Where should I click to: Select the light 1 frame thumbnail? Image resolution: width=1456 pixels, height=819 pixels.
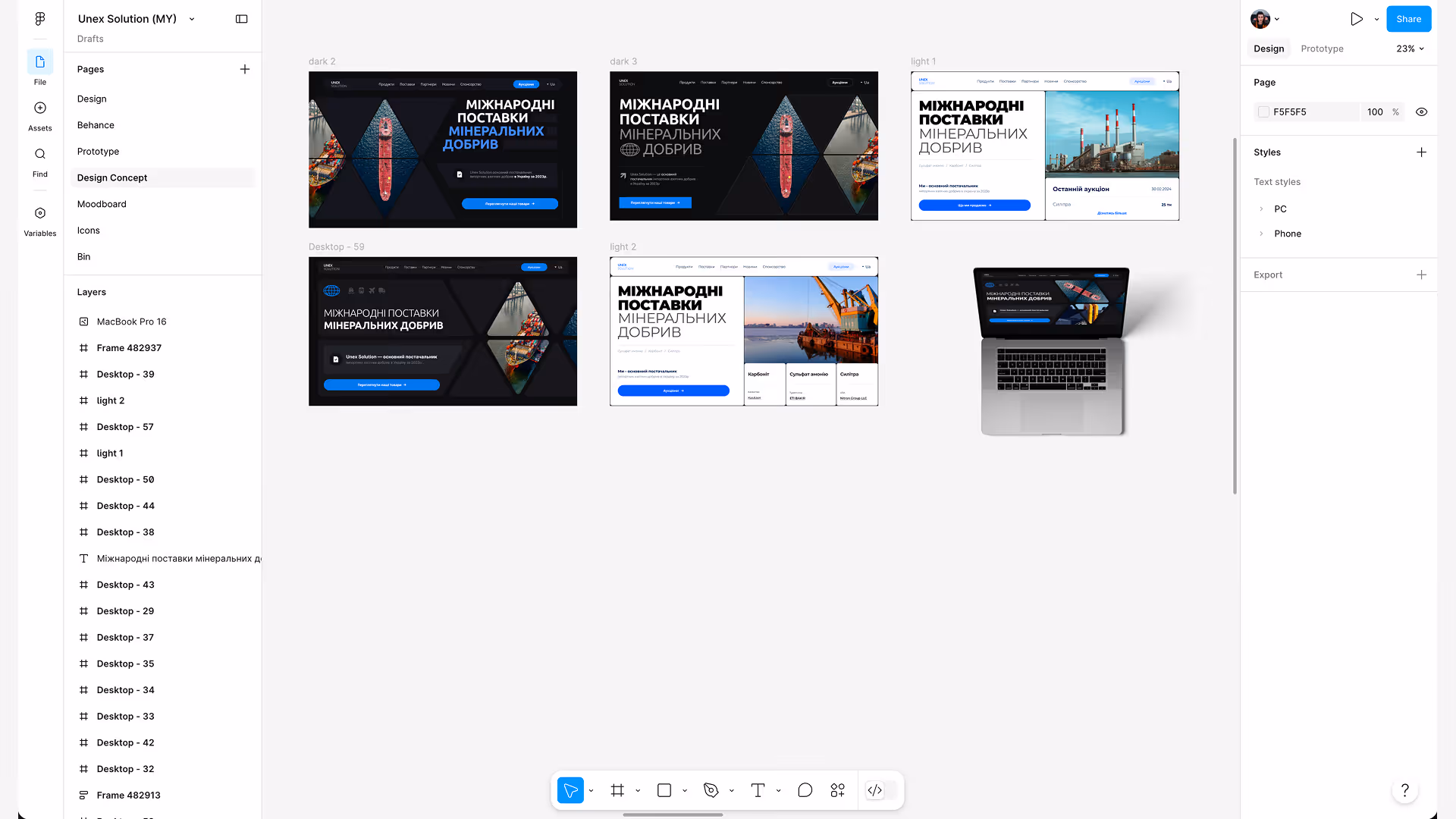(1045, 146)
